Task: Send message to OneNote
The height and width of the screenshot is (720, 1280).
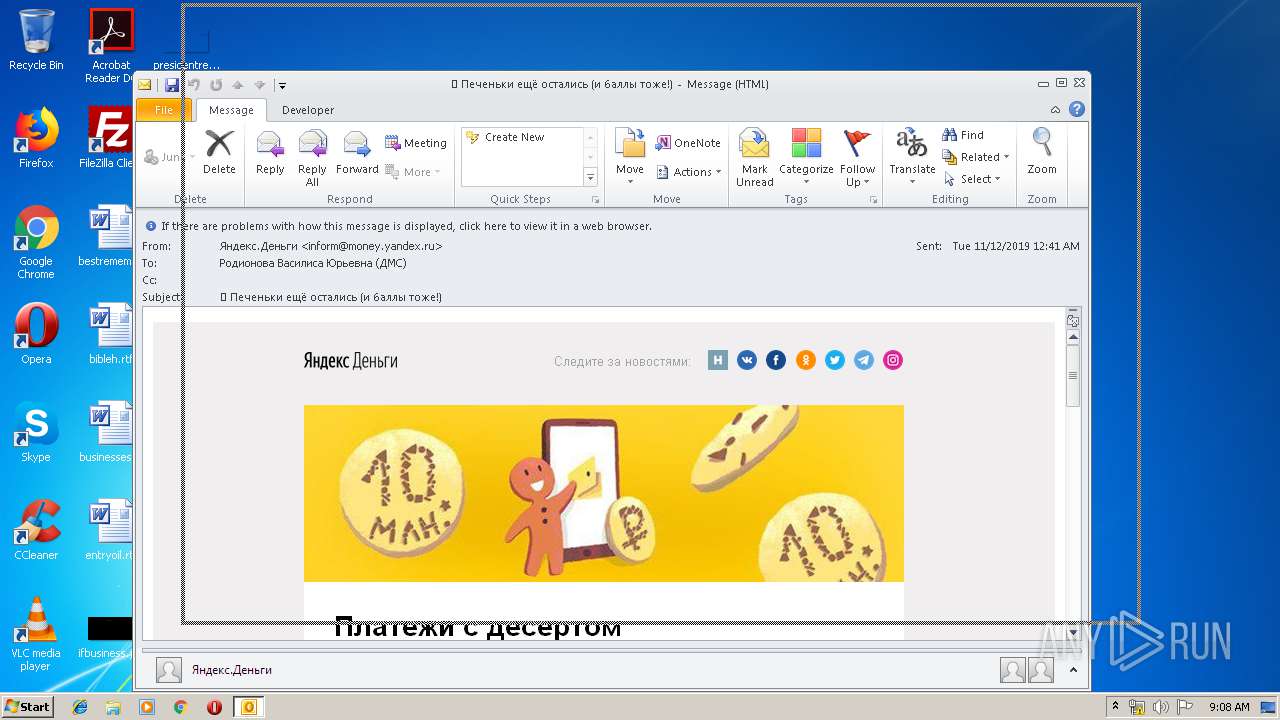Action: (688, 143)
